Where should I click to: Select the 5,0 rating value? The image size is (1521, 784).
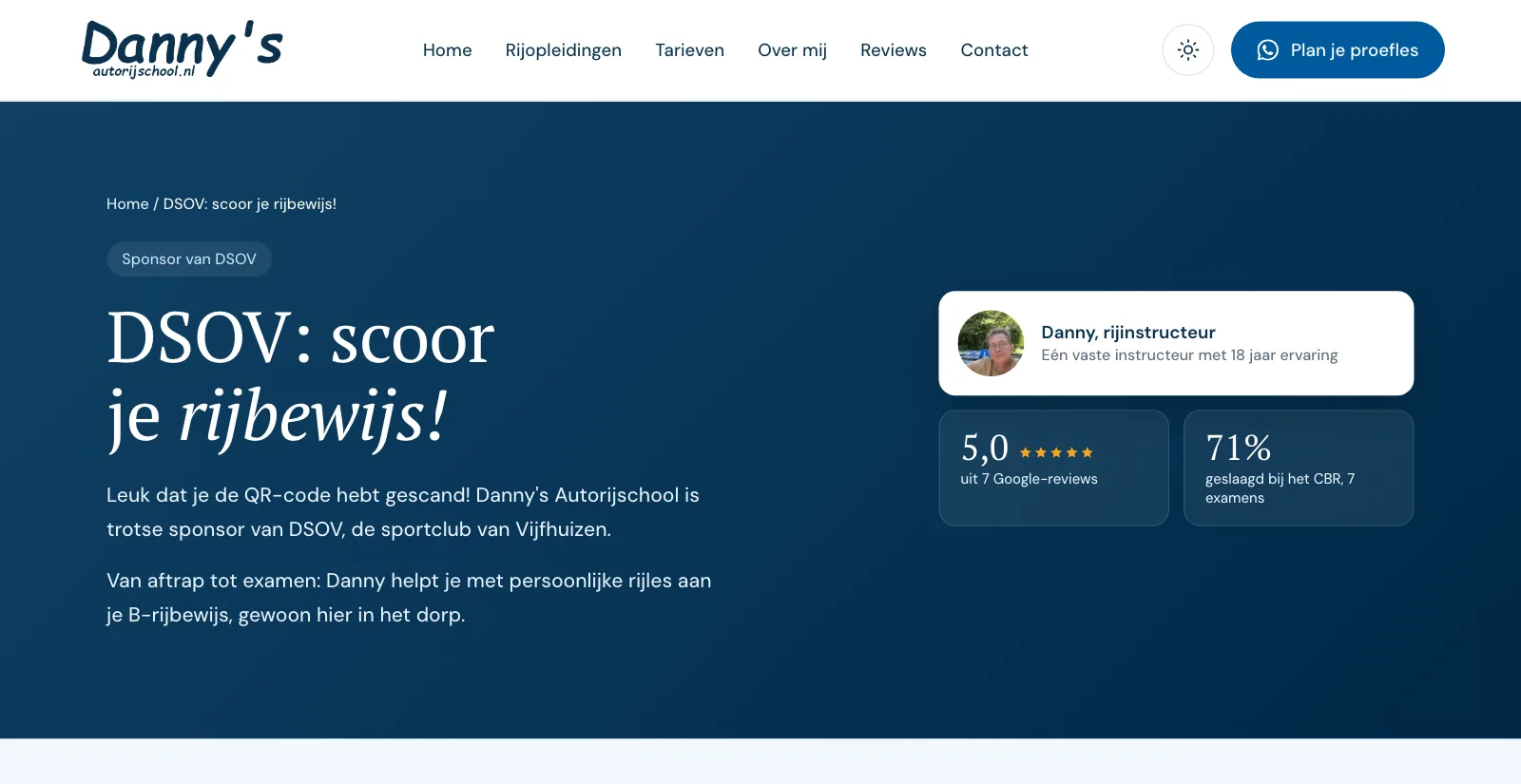(x=985, y=448)
